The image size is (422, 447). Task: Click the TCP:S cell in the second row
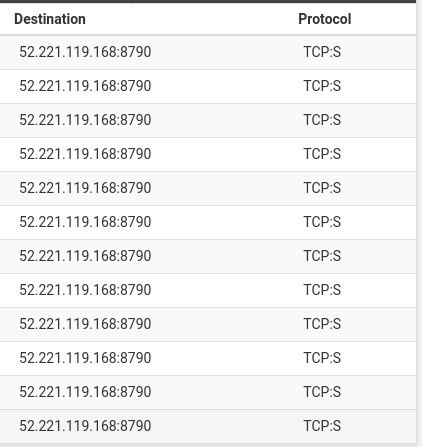(x=322, y=86)
